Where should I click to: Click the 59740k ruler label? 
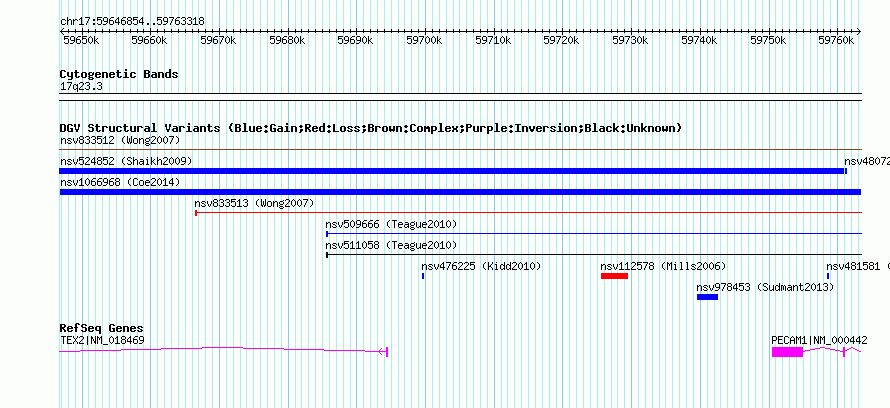[699, 40]
